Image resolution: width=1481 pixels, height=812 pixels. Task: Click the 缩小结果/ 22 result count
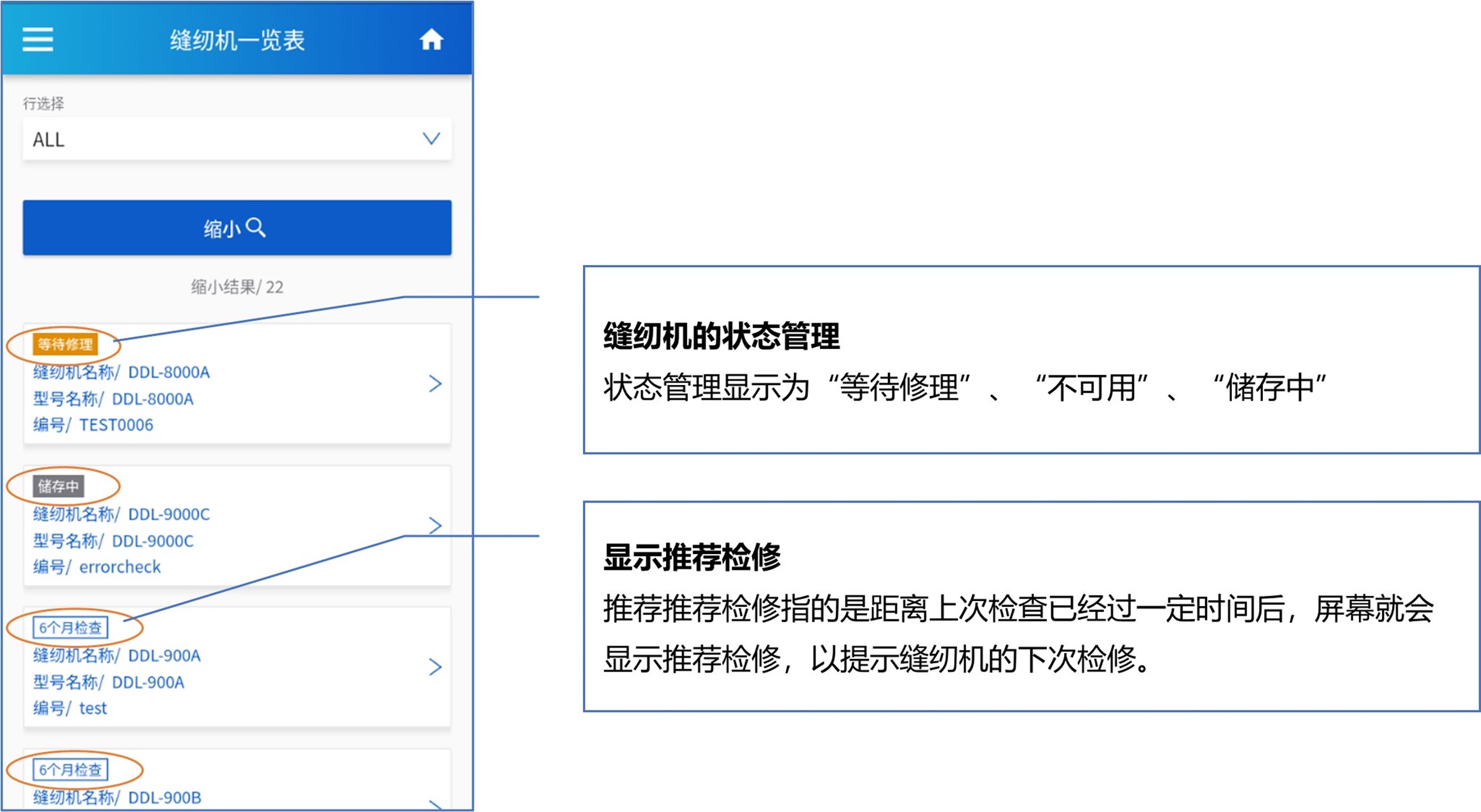click(237, 287)
